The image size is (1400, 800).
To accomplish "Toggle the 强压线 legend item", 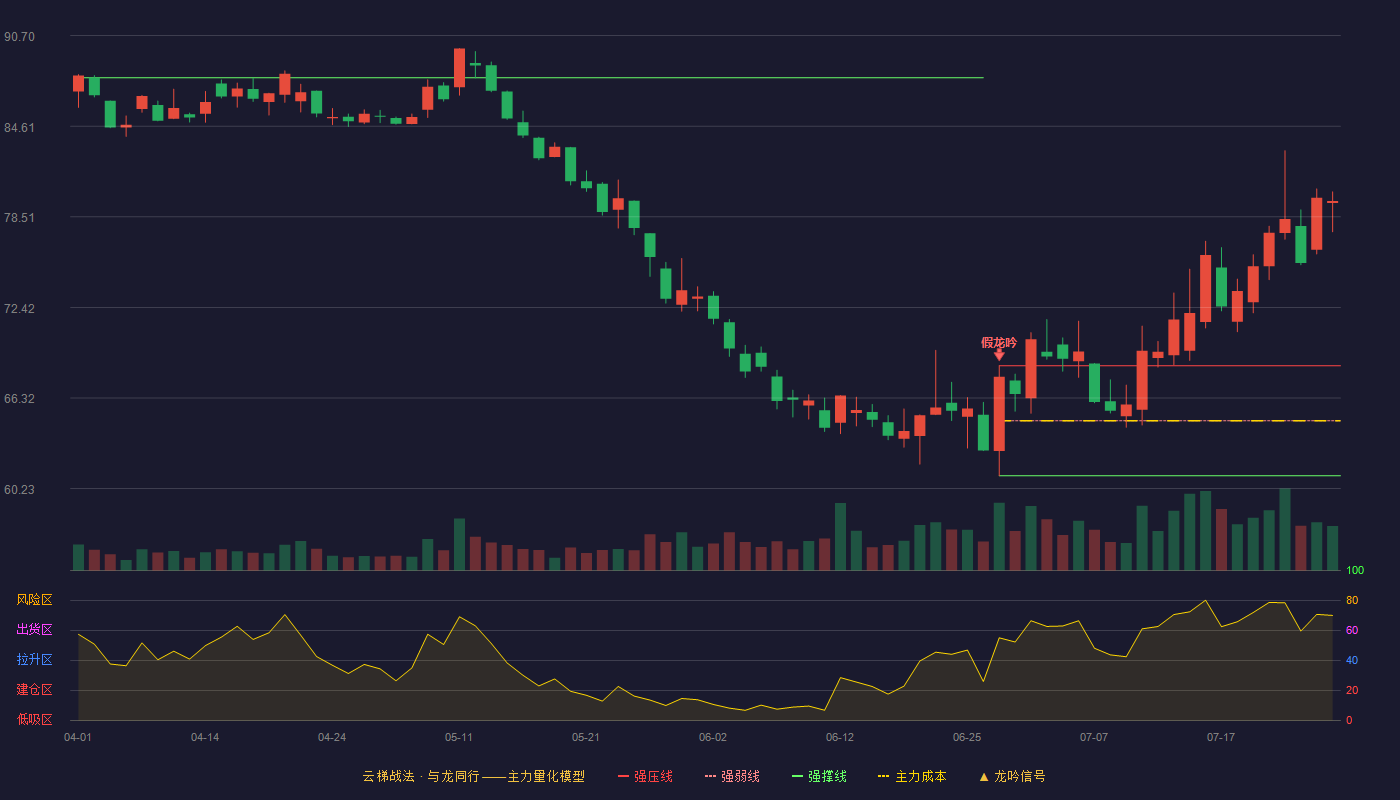I will pyautogui.click(x=645, y=776).
